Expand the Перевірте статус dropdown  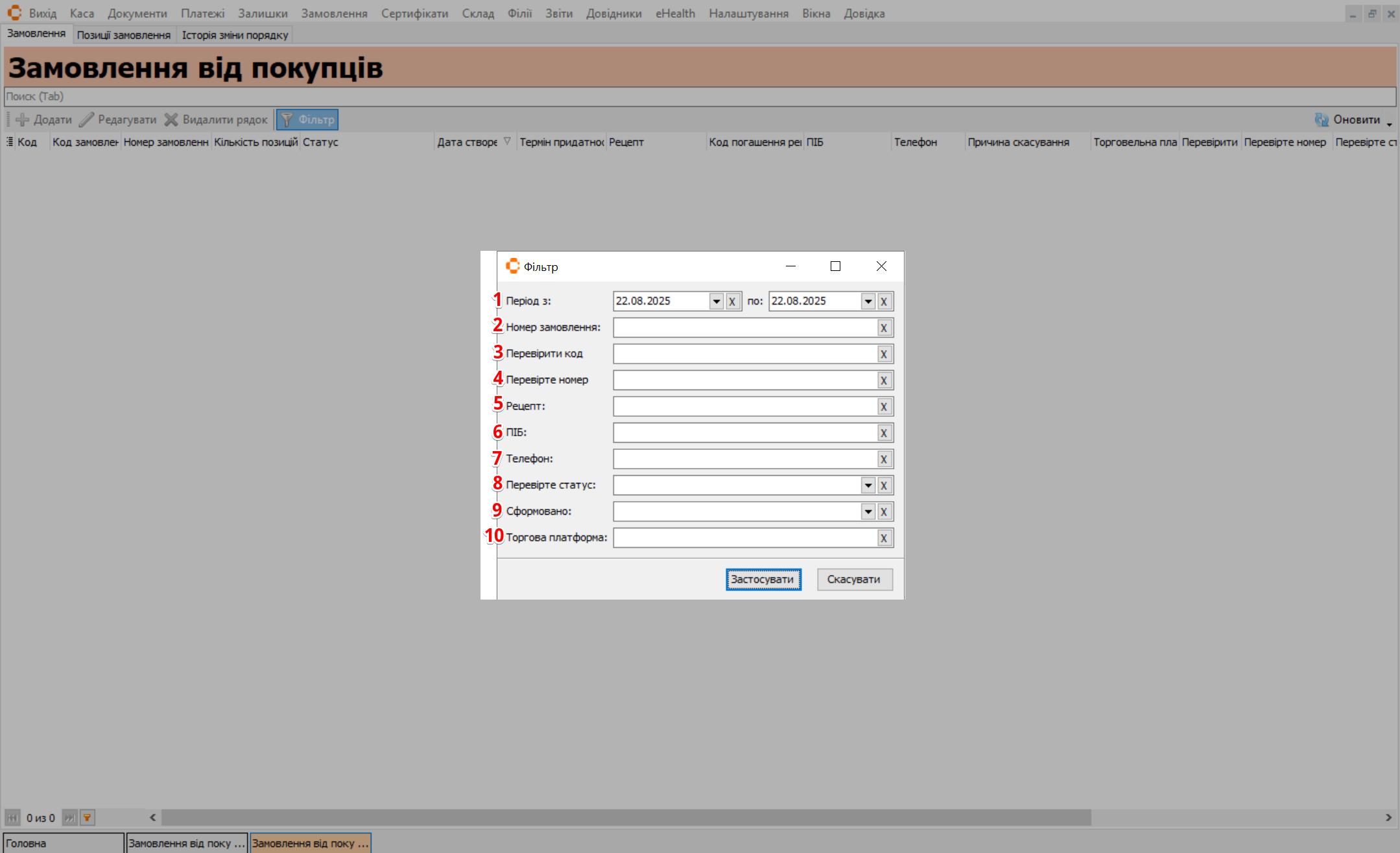[868, 485]
